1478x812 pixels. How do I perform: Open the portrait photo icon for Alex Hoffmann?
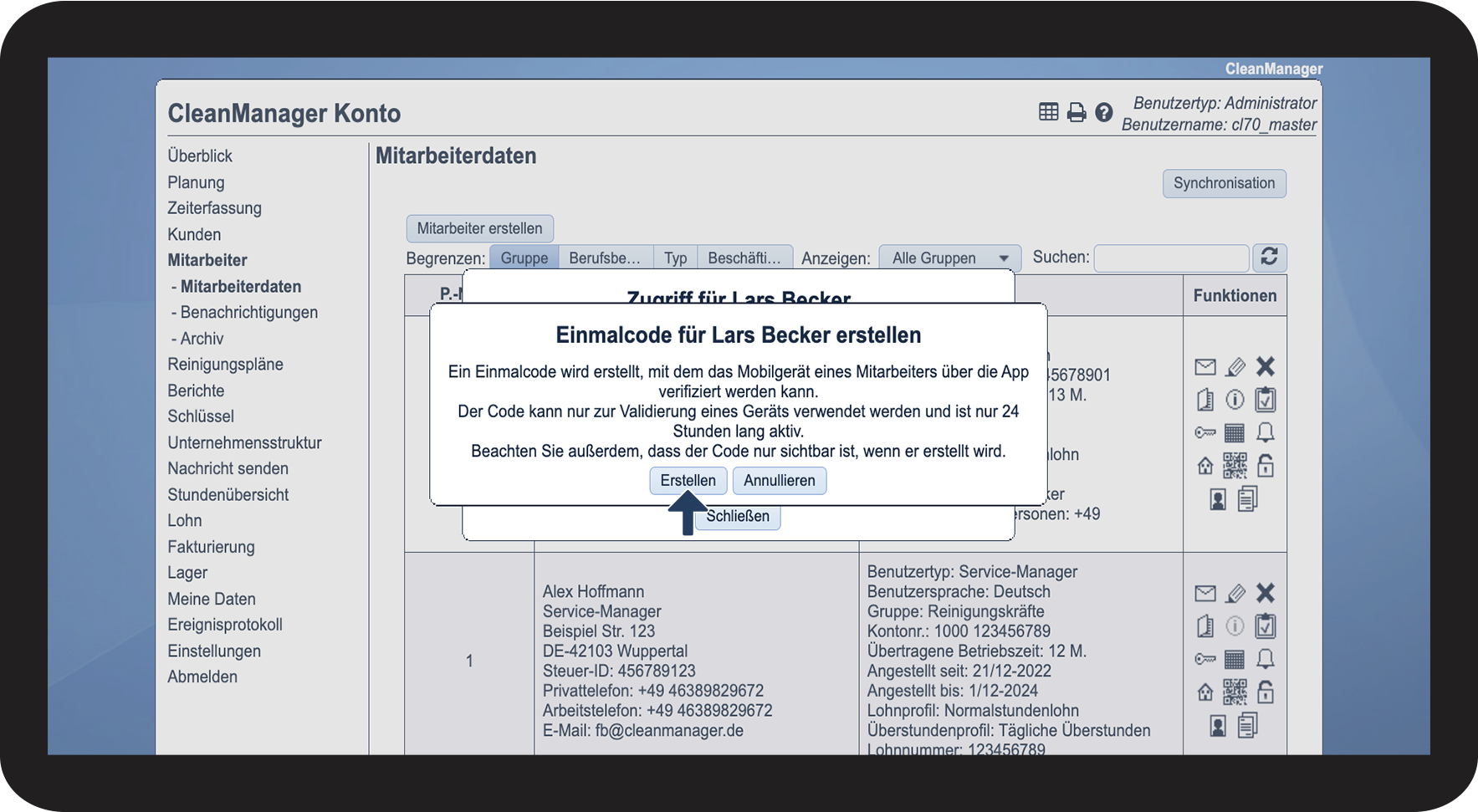click(x=1219, y=726)
